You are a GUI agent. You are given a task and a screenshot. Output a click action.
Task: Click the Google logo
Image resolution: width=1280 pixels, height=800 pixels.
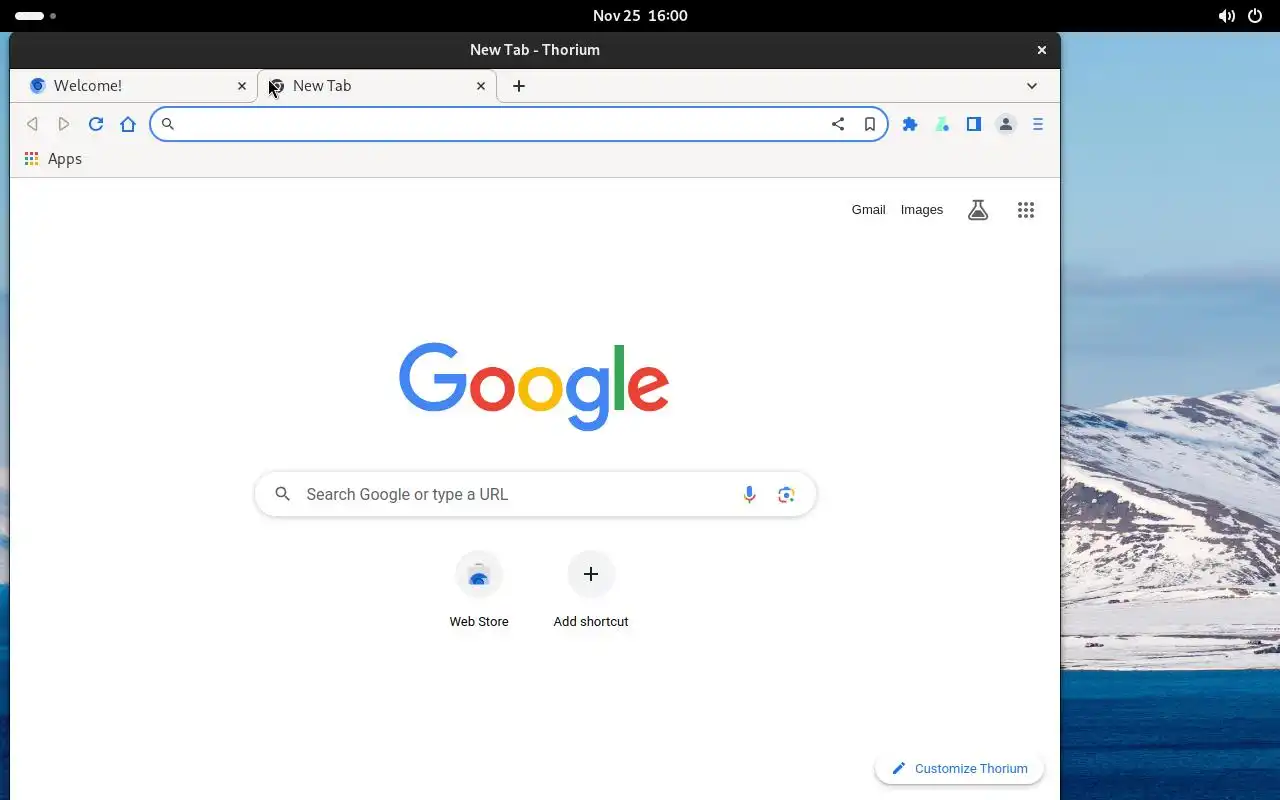point(534,387)
